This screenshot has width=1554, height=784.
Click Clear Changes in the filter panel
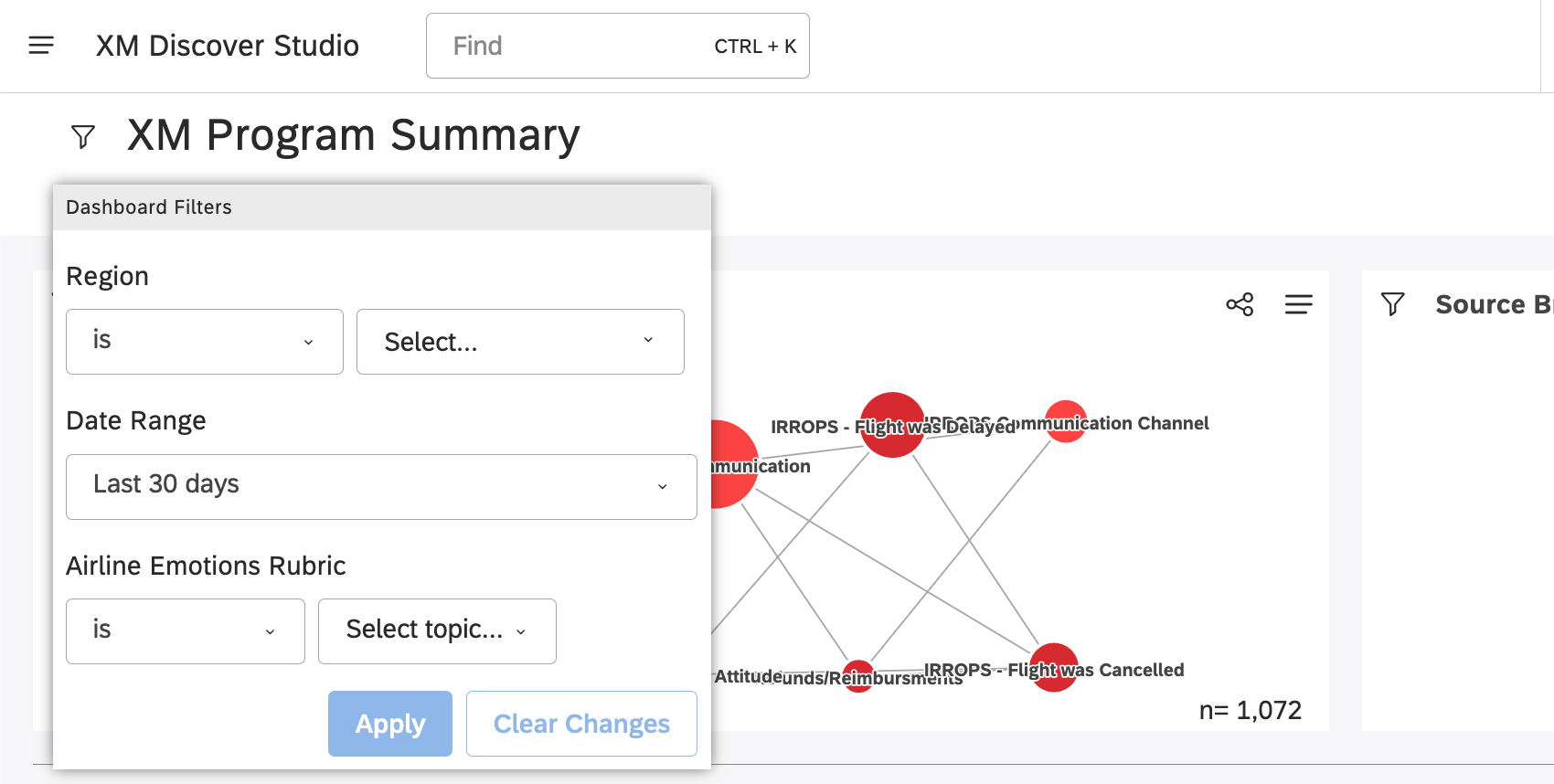click(581, 723)
